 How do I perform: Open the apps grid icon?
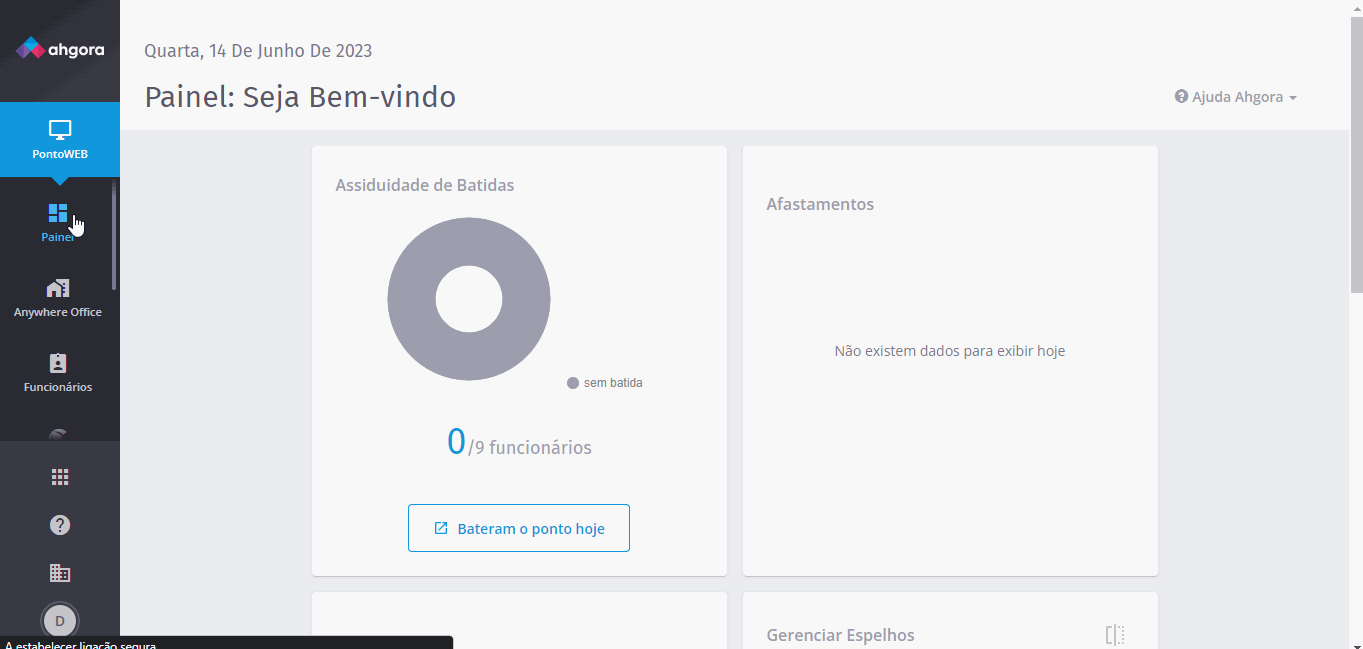coord(59,477)
